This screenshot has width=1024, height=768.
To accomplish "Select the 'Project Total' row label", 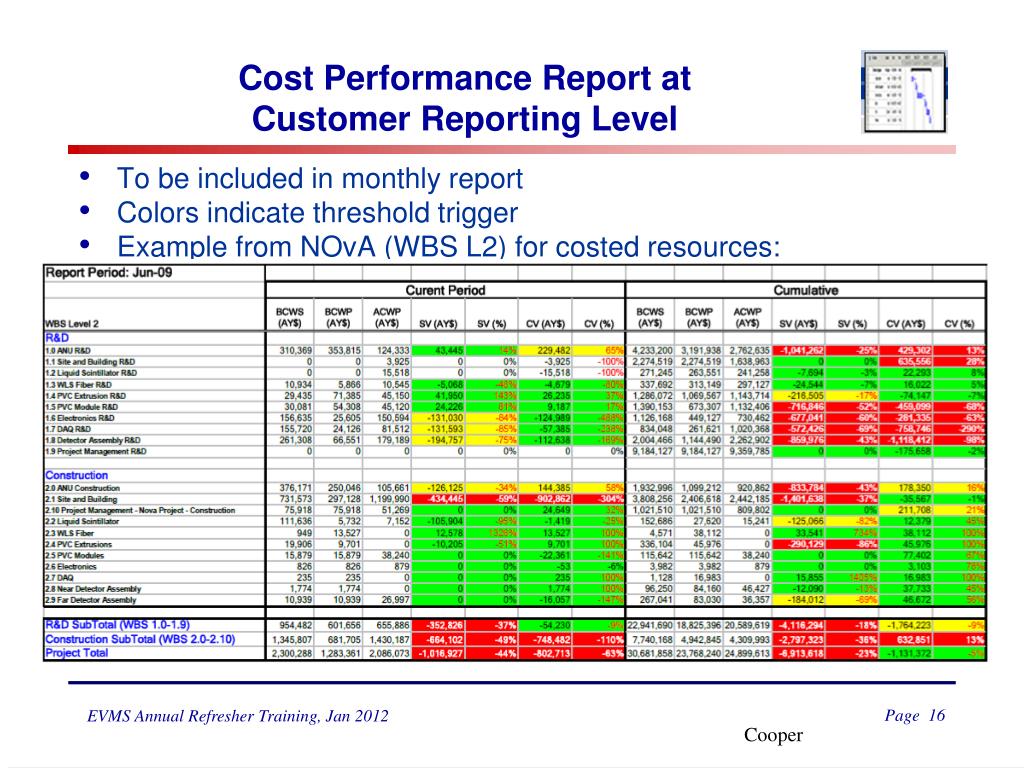I will [x=76, y=652].
